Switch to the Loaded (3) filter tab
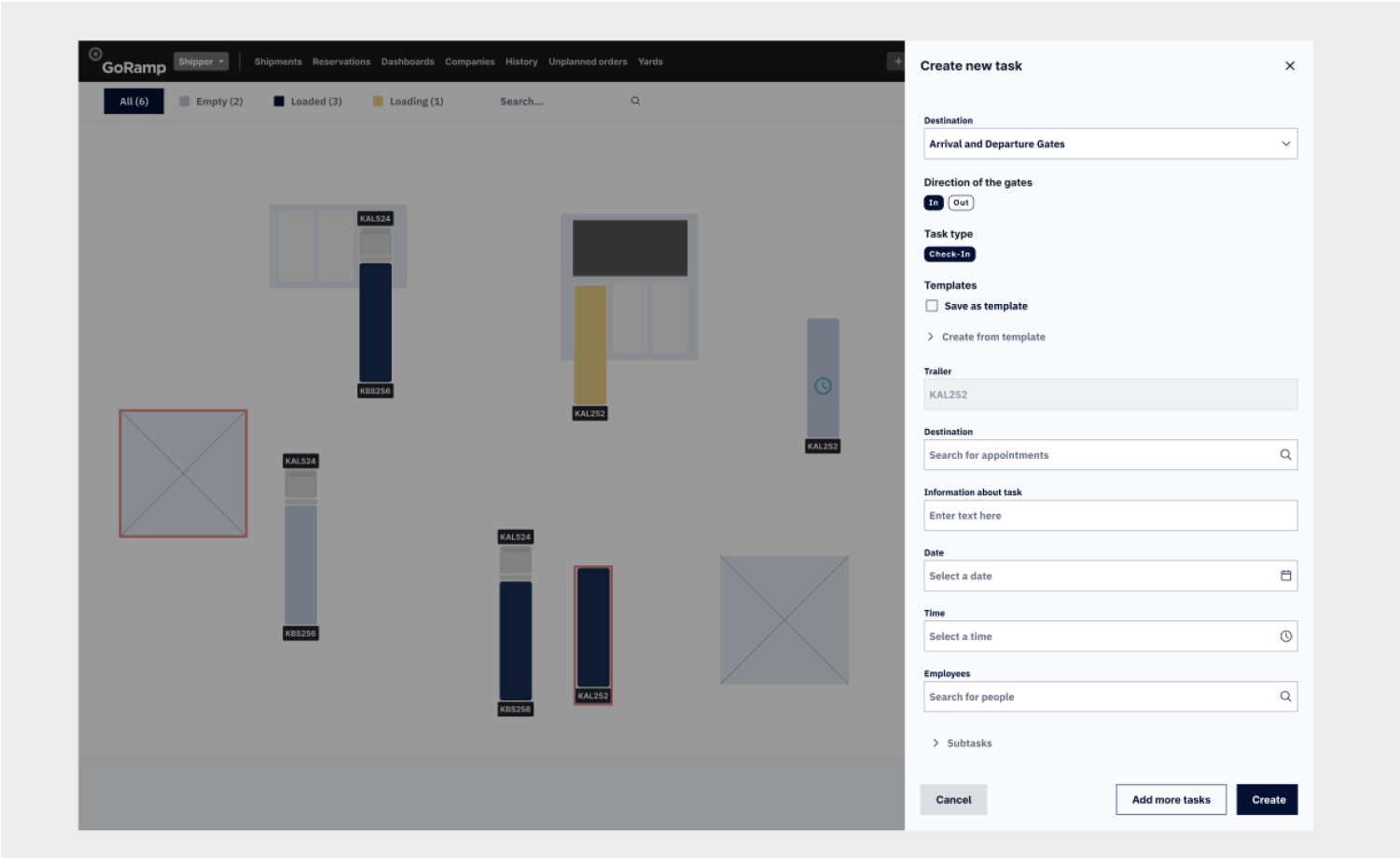Image resolution: width=1400 pixels, height=858 pixels. coord(308,102)
